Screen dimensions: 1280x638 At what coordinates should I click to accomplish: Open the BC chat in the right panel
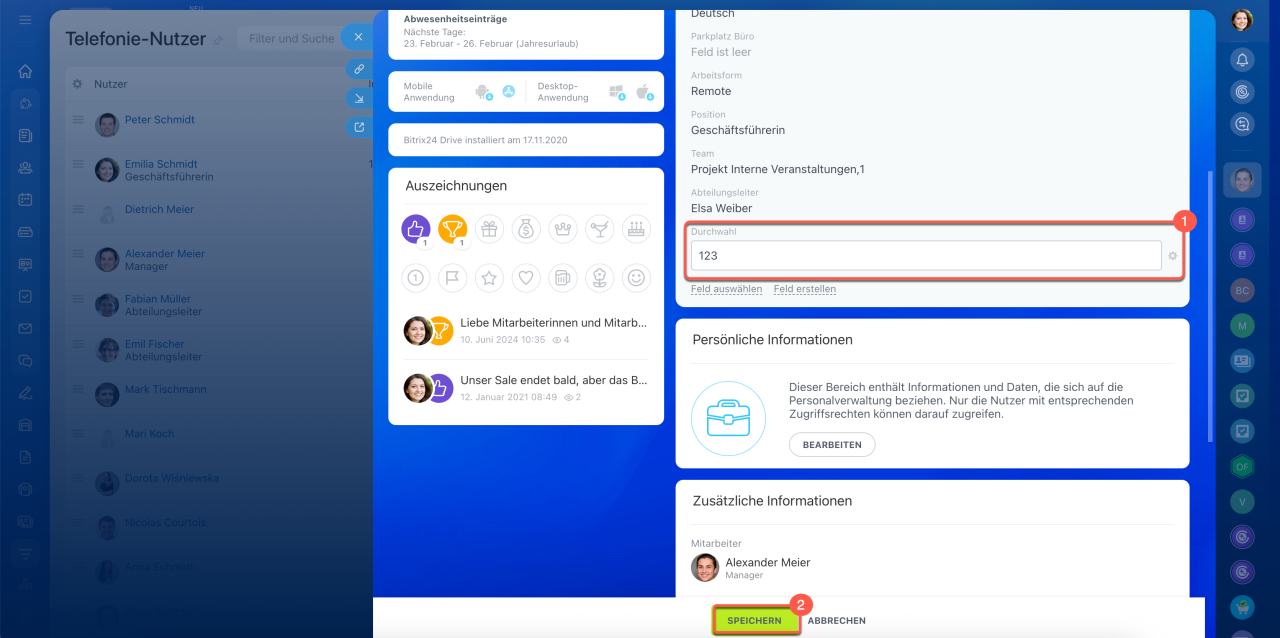click(1242, 290)
